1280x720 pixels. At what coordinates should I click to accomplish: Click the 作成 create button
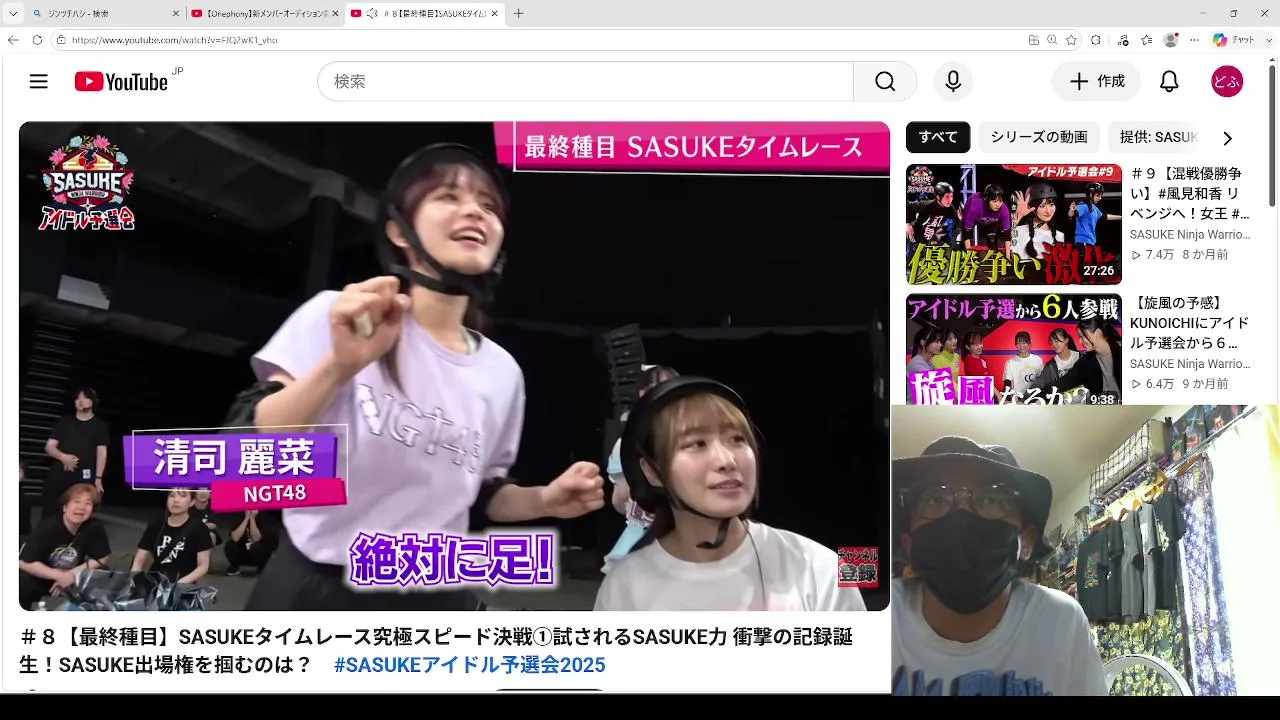[1097, 82]
